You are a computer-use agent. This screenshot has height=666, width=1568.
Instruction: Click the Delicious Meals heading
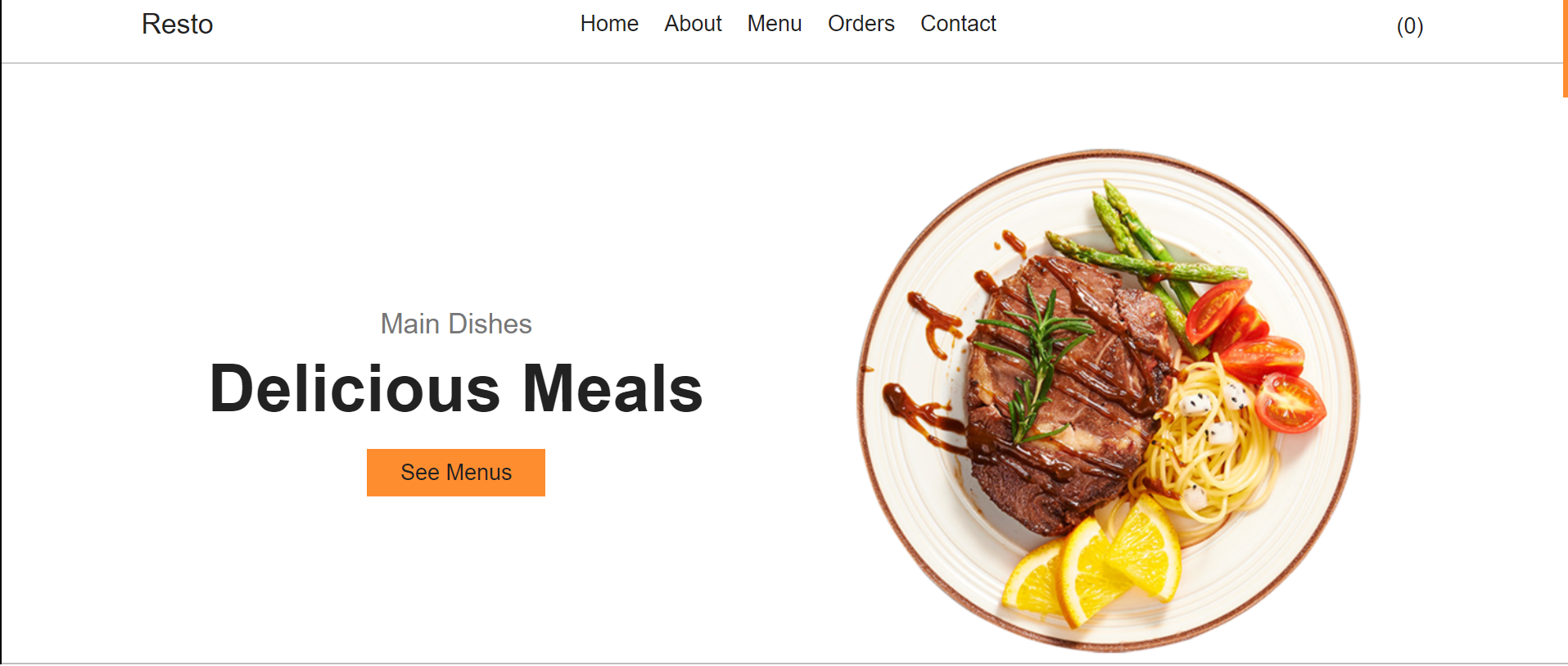point(456,388)
